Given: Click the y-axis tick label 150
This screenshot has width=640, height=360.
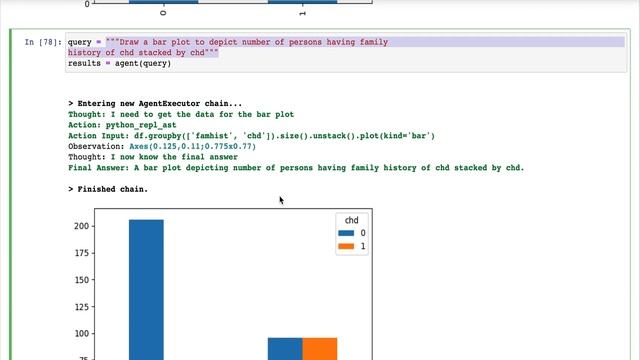Looking at the screenshot, I should 81,280.
